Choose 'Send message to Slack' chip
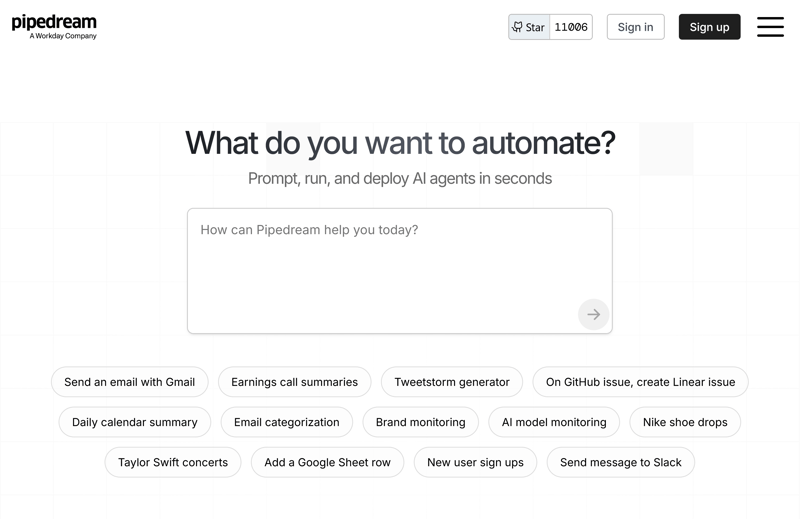The image size is (800, 519). coord(620,462)
